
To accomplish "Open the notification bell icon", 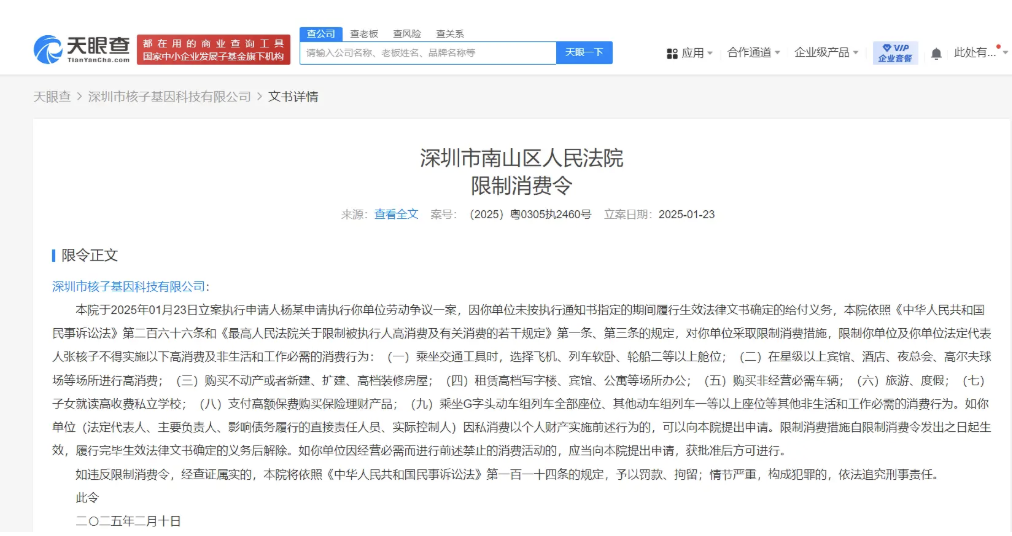I will click(x=936, y=53).
